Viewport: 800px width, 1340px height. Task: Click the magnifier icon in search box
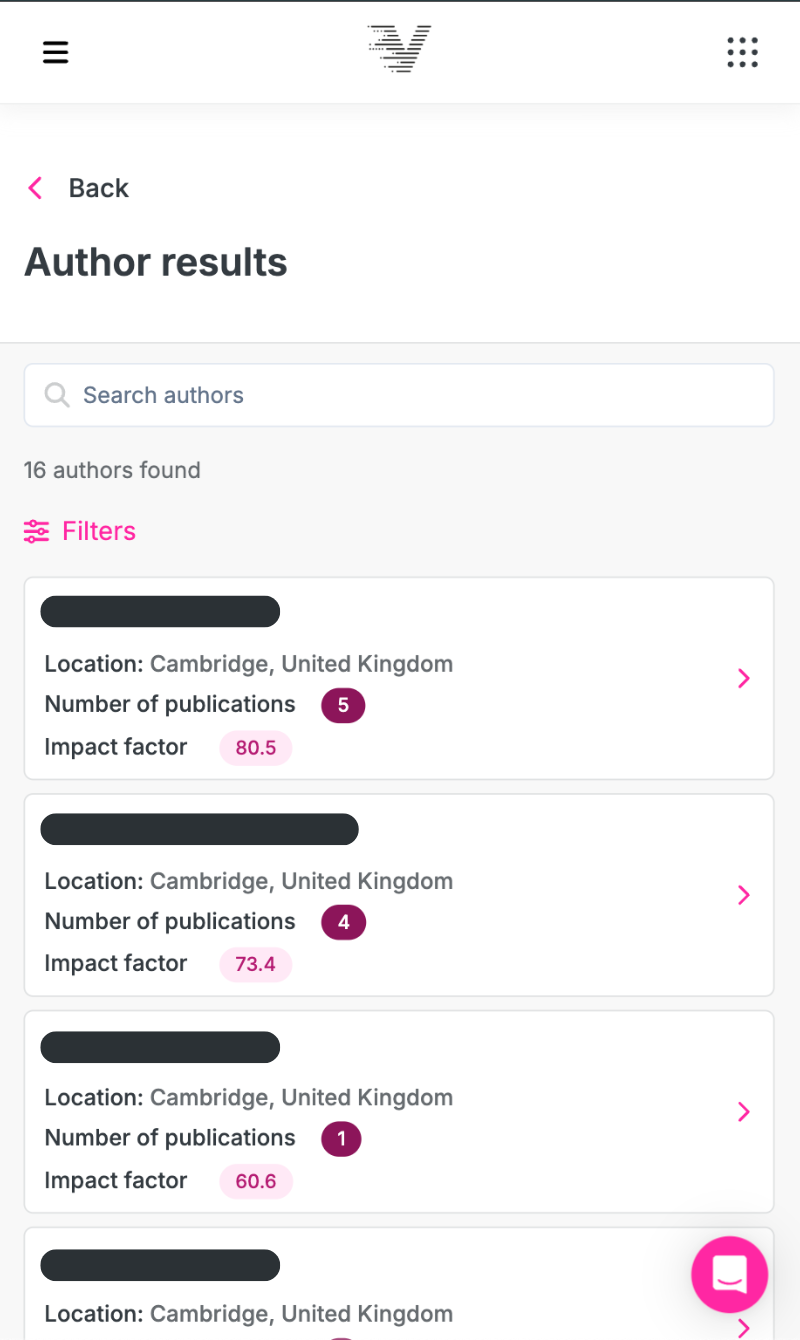[x=57, y=395]
